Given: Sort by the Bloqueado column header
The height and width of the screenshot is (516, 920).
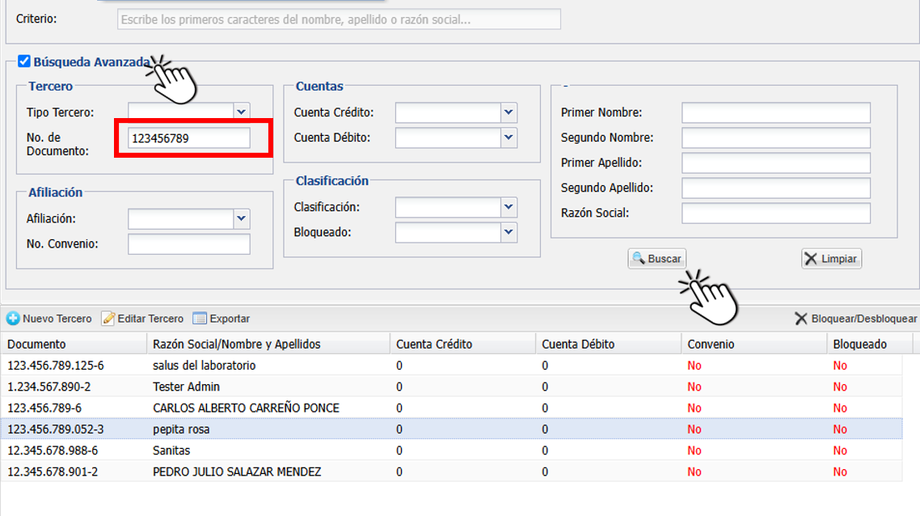Looking at the screenshot, I should pos(870,344).
